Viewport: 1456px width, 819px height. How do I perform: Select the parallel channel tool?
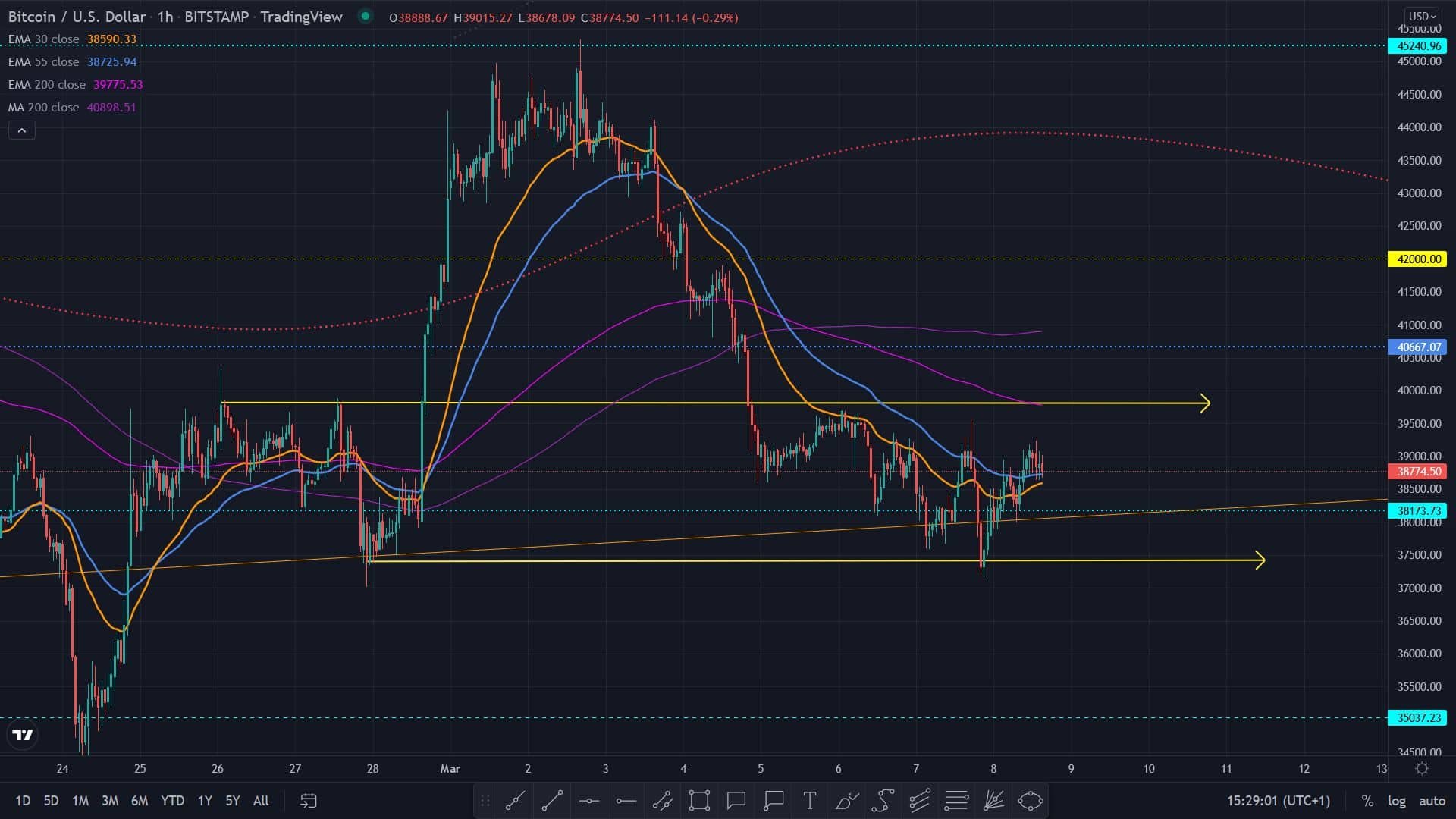click(x=663, y=800)
